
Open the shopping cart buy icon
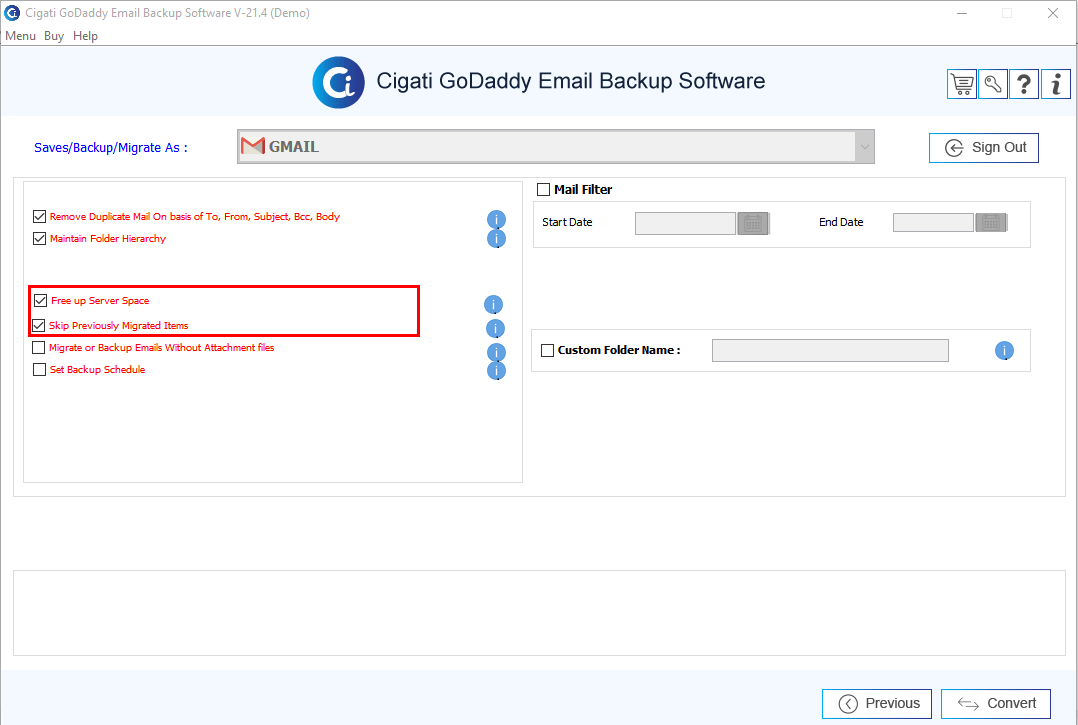962,85
